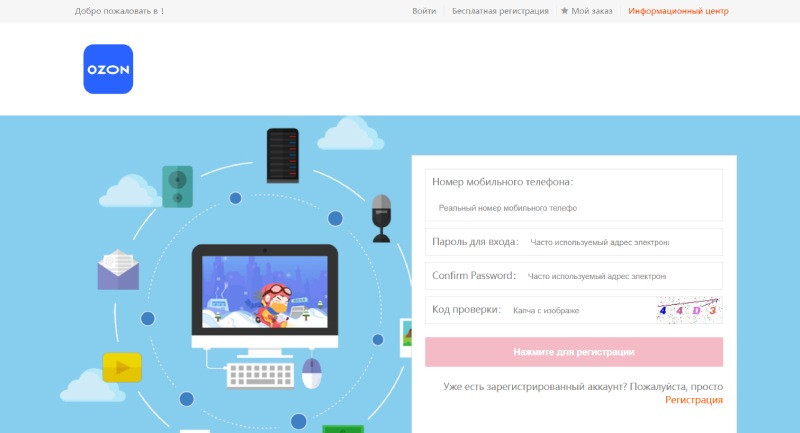
Task: Refresh the 44D3 captcha image
Action: pos(689,310)
